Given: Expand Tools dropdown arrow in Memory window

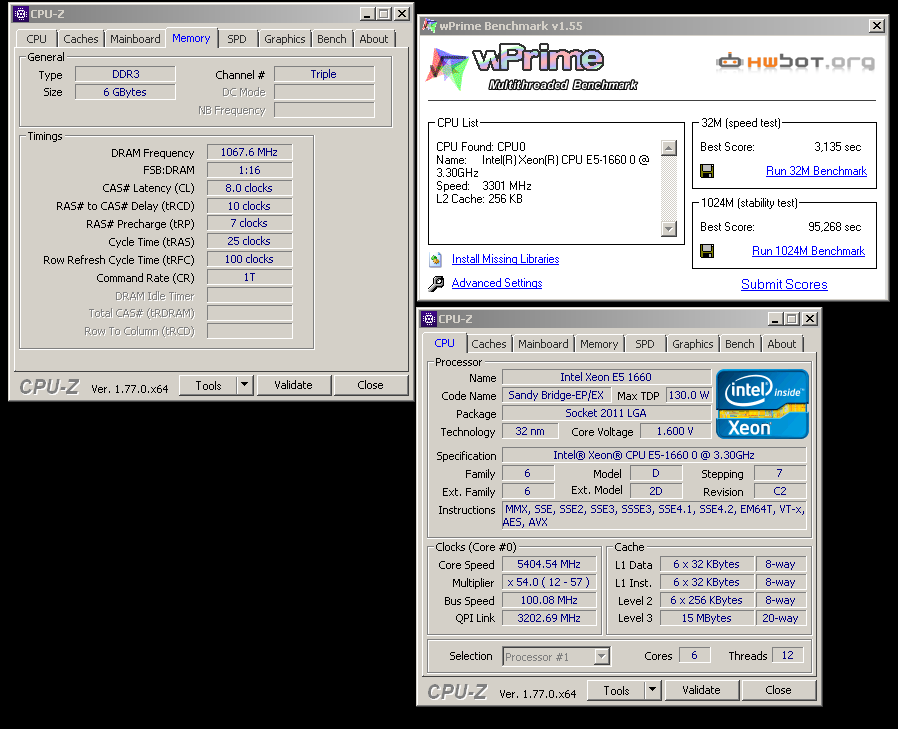Looking at the screenshot, I should [245, 385].
